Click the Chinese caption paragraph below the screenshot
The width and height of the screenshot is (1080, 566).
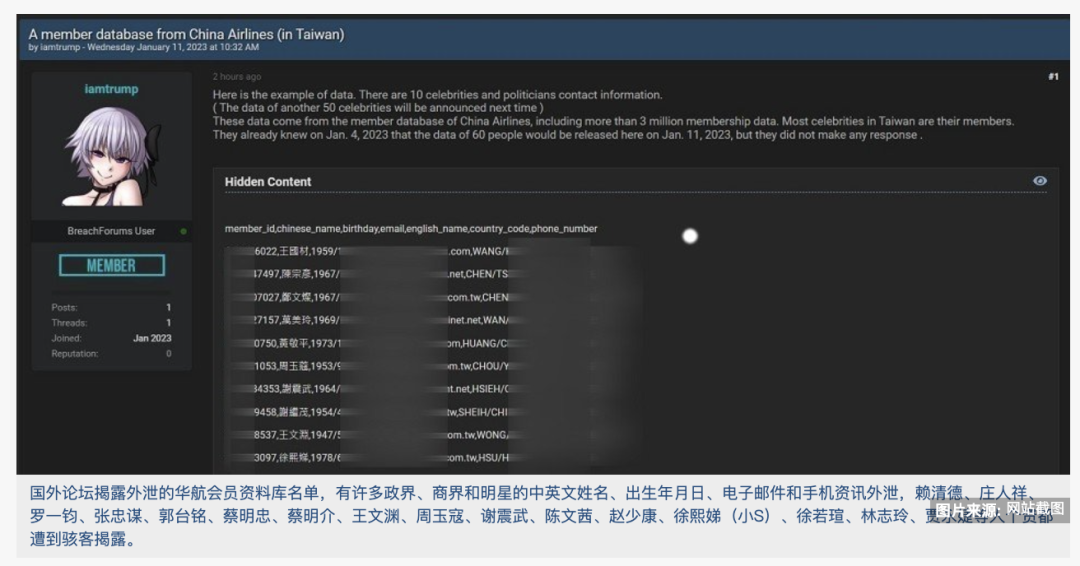[x=541, y=516]
